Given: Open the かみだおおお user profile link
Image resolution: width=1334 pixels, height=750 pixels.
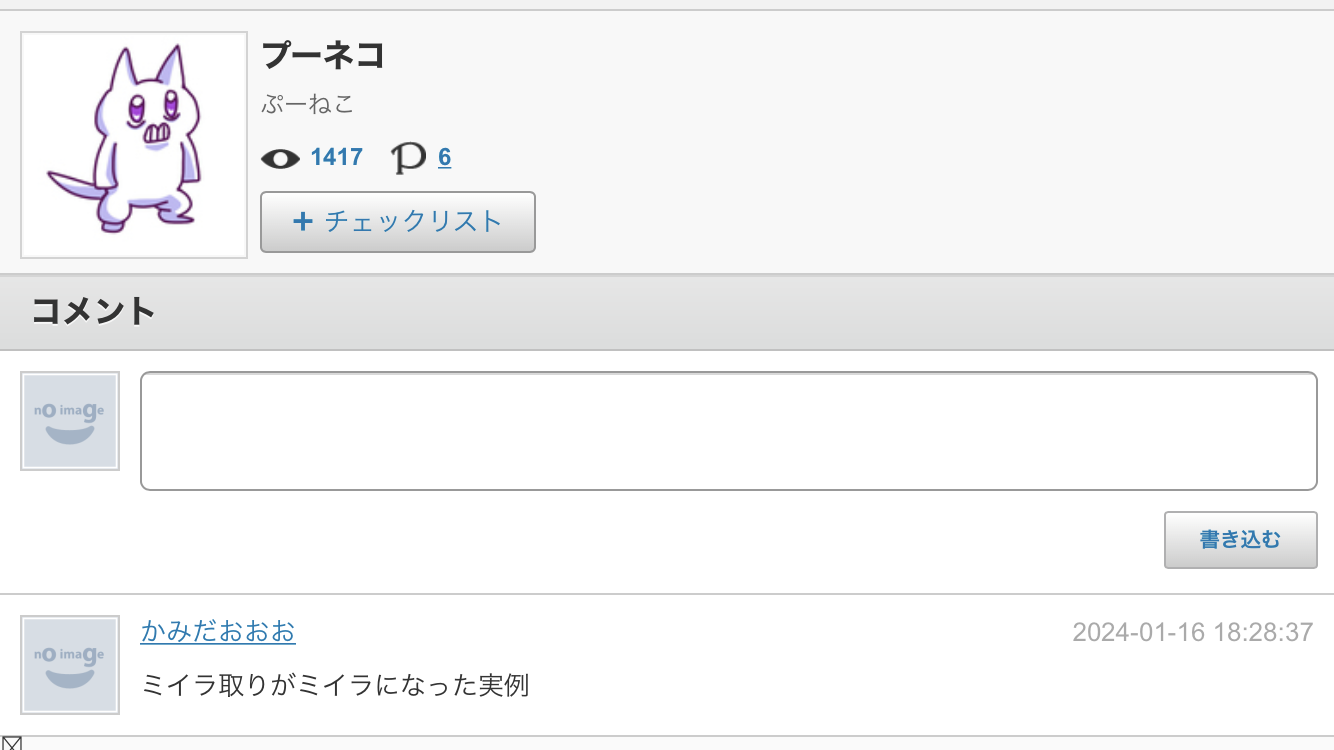Looking at the screenshot, I should tap(218, 632).
